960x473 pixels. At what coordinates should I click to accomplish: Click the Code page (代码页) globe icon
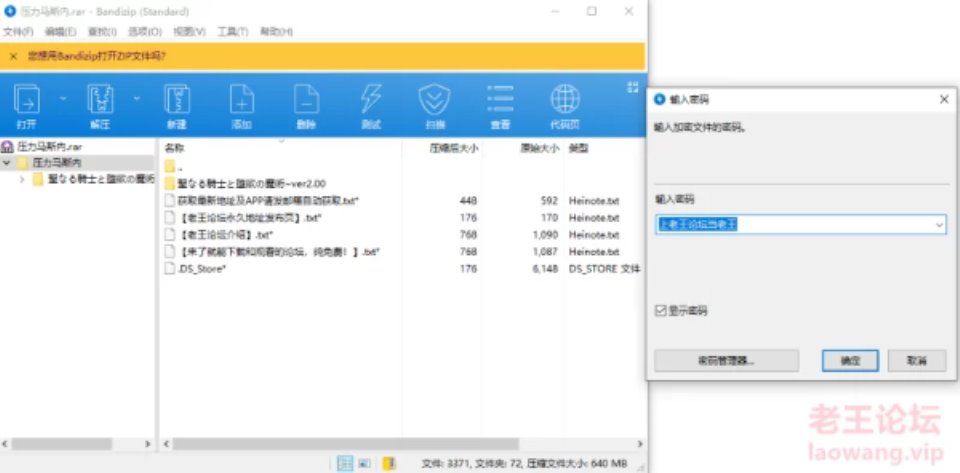(565, 100)
